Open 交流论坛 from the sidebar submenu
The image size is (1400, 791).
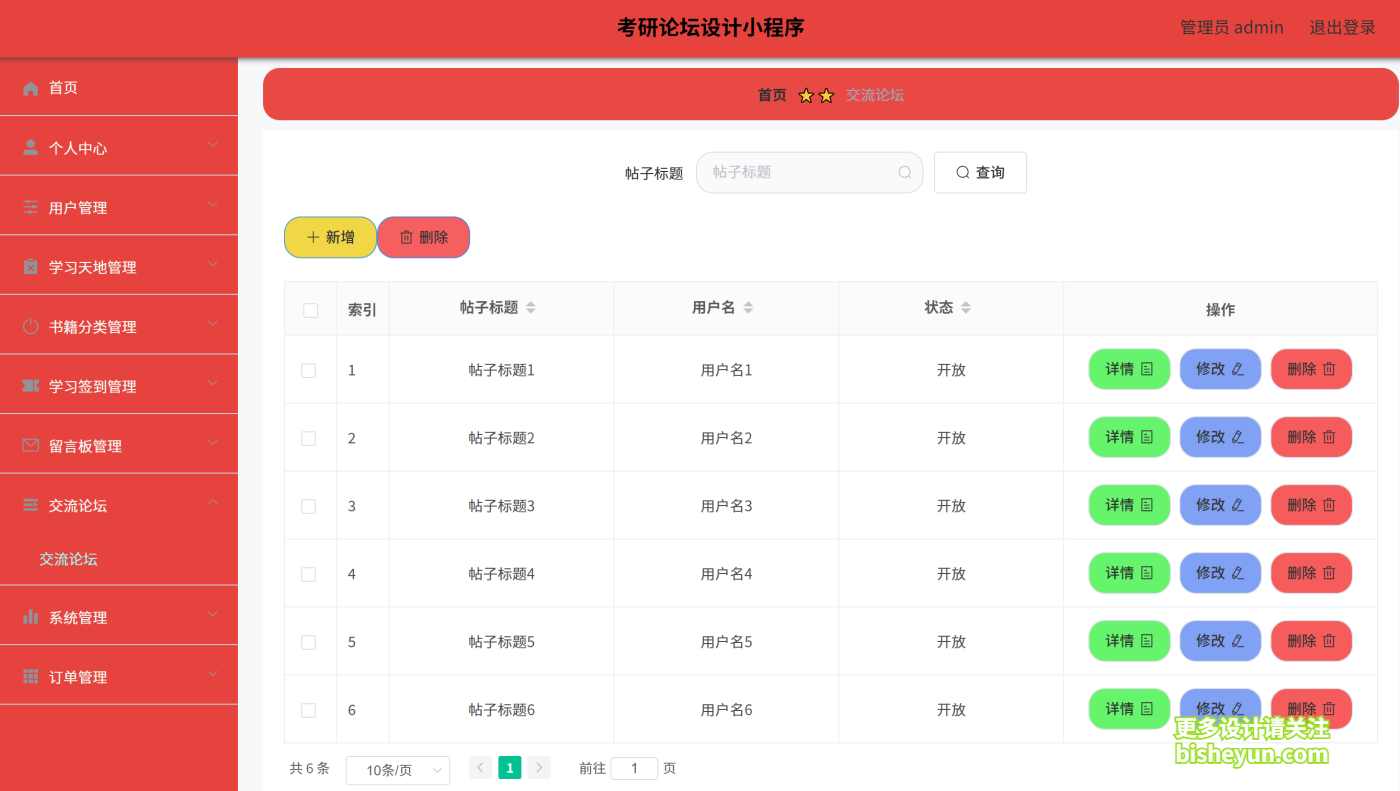coord(67,559)
